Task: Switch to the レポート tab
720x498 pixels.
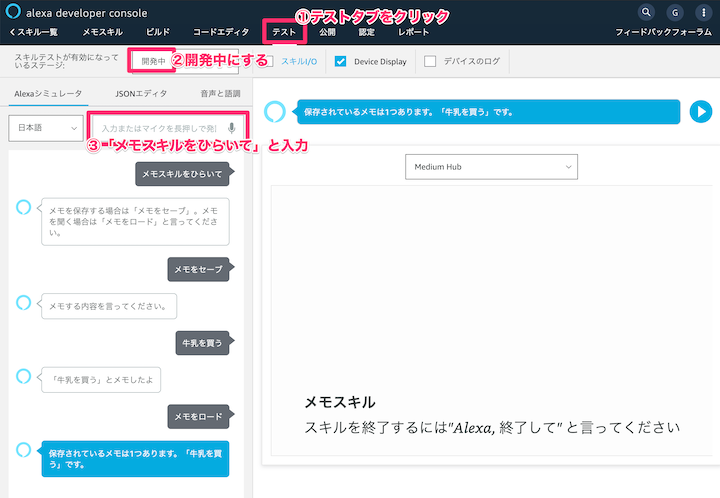Action: (x=413, y=32)
